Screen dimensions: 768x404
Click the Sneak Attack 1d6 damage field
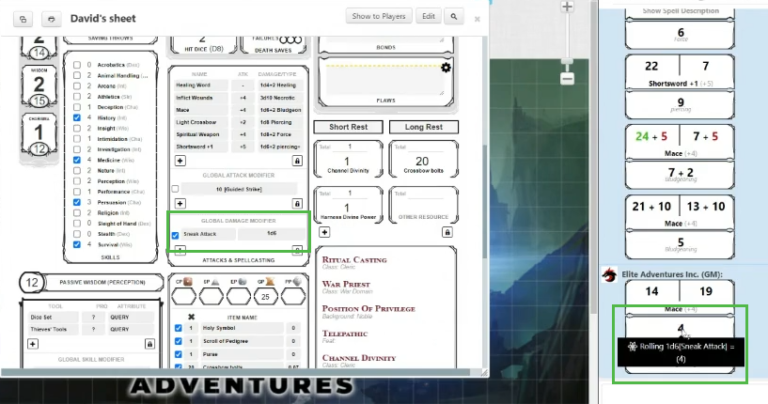[x=272, y=234]
